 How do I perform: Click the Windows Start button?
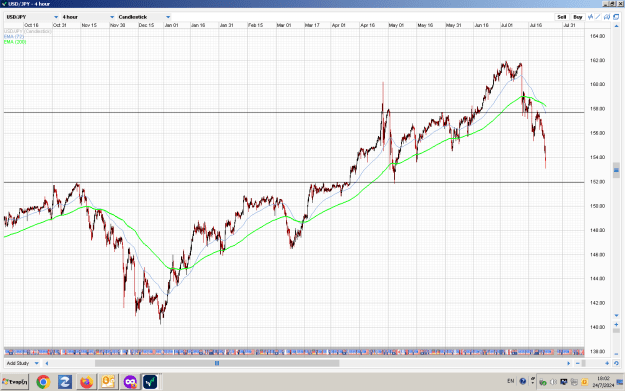click(15, 382)
